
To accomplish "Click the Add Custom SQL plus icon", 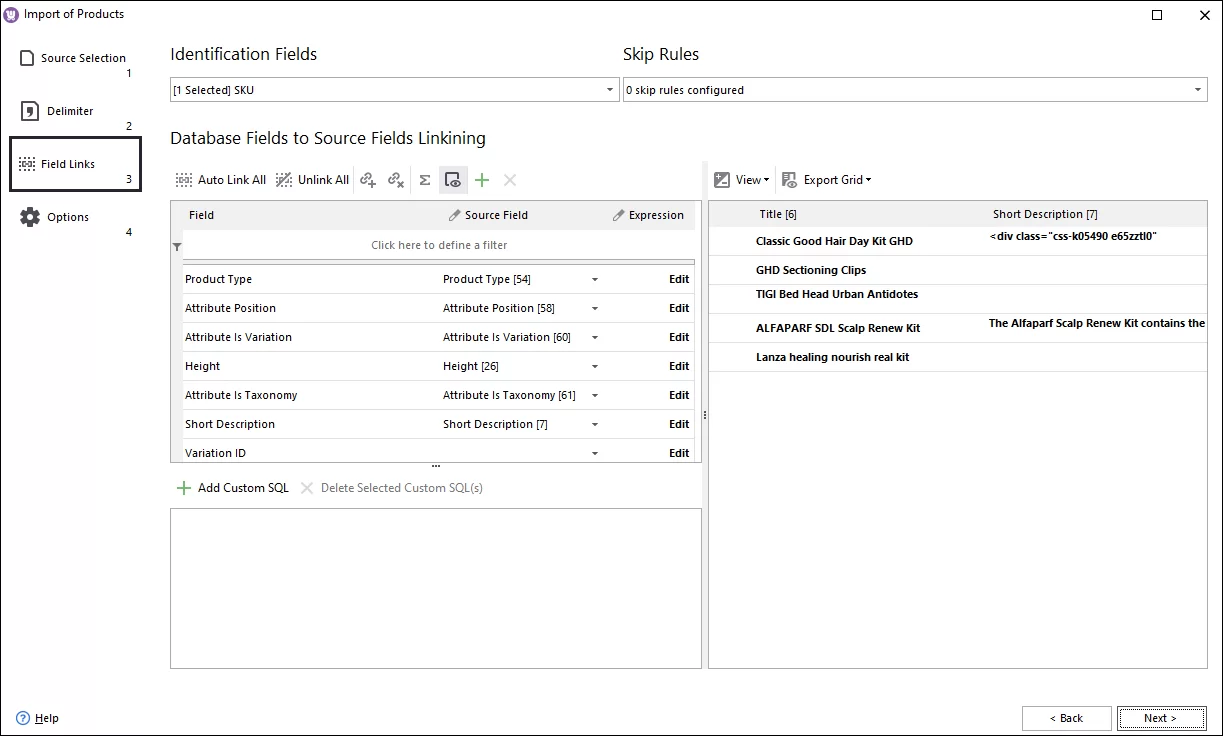I will point(184,487).
